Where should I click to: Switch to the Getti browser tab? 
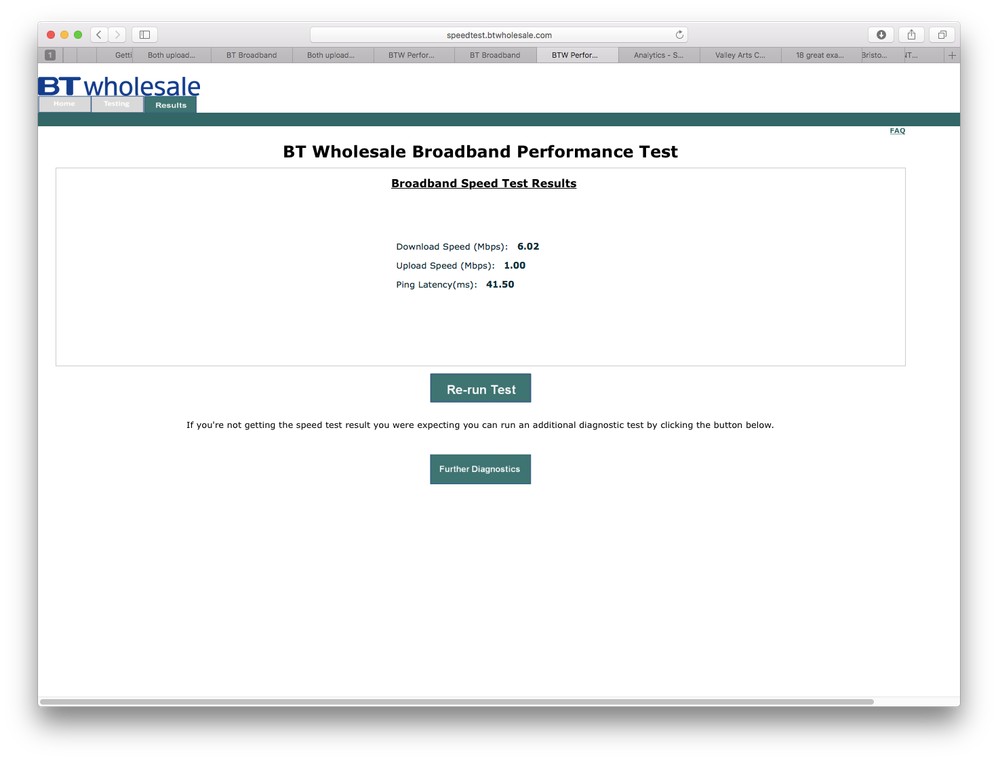point(115,55)
